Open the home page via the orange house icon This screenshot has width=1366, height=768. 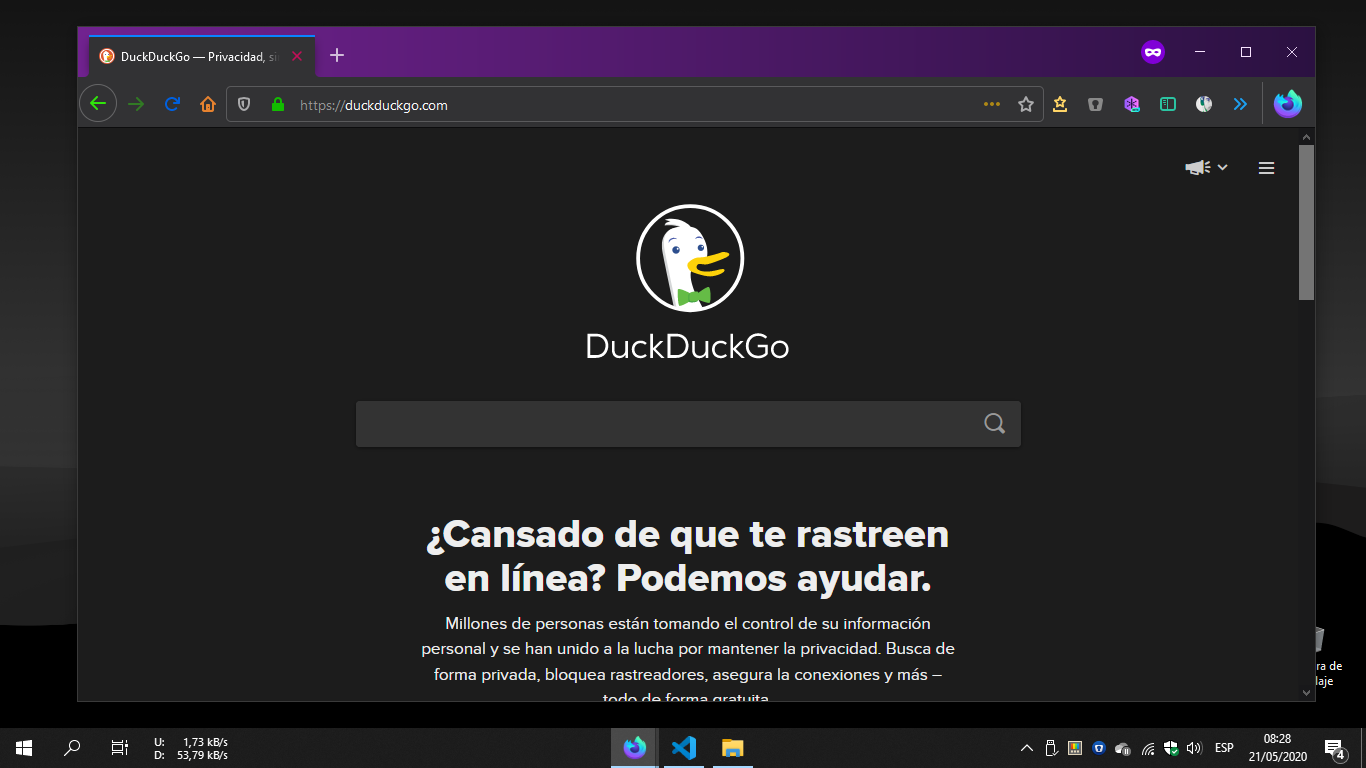(x=208, y=104)
